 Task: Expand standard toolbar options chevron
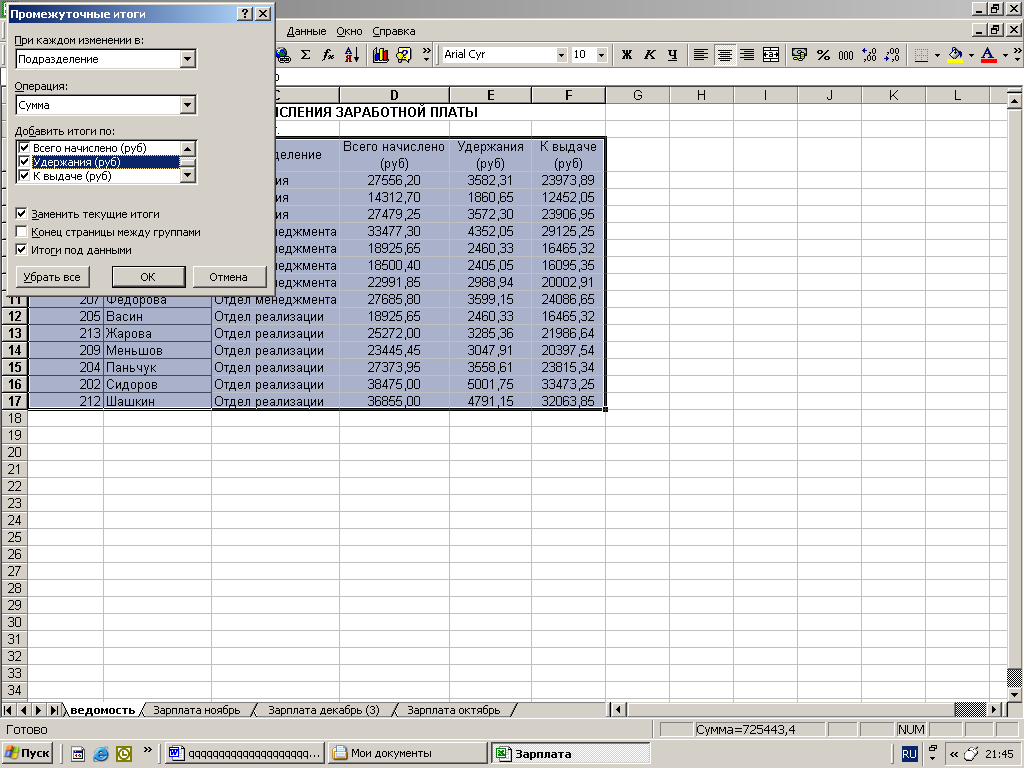[426, 55]
